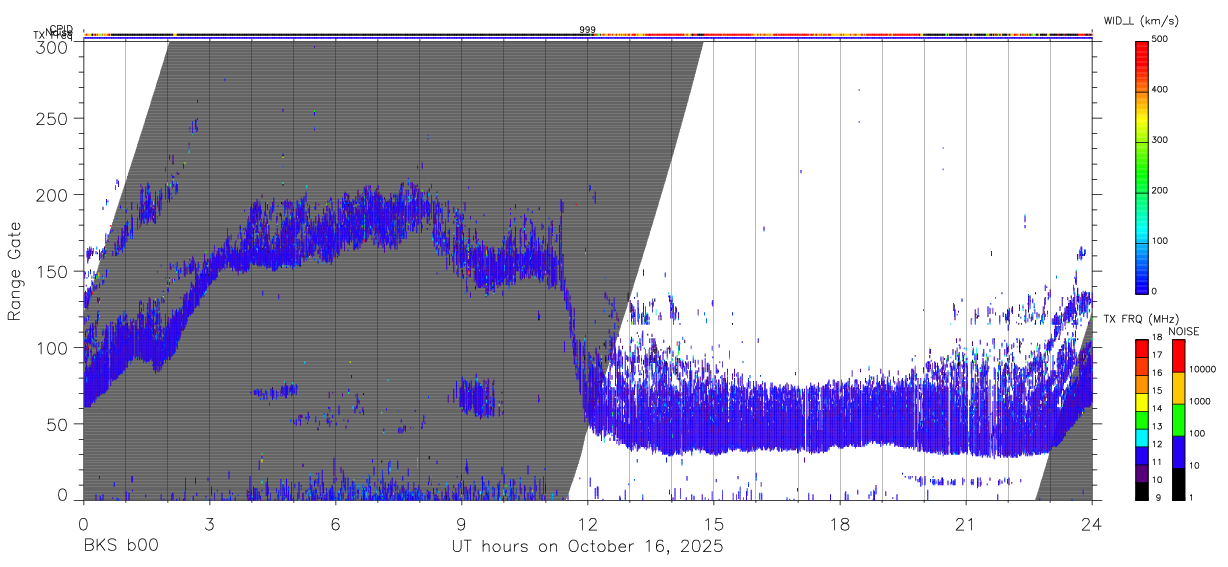
Task: Click the spectral width gradient colorbar
Action: (x=1142, y=166)
